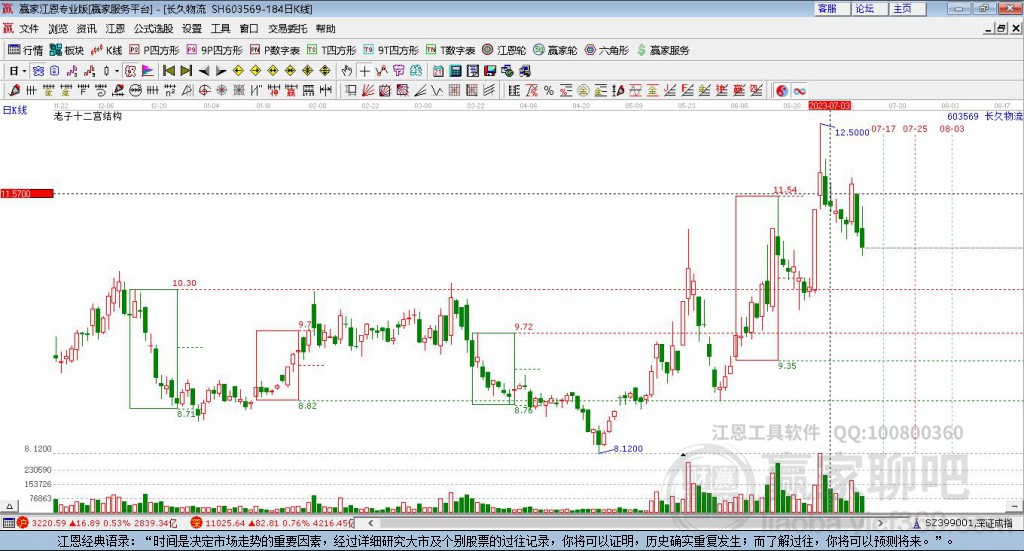
Task: Switch to the K线 chart view
Action: pos(106,50)
